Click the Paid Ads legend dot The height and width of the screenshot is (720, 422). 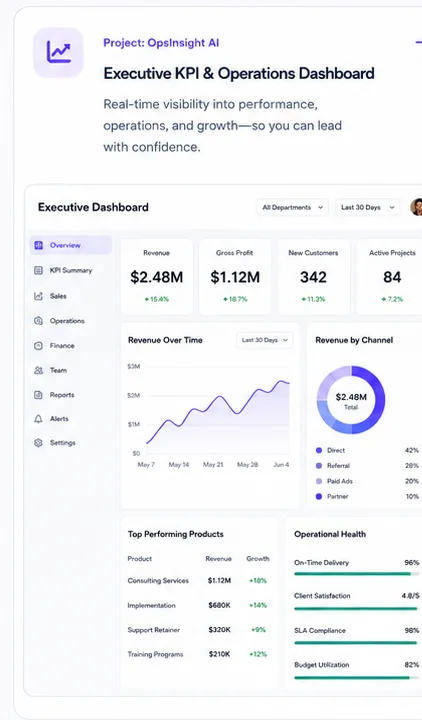coord(319,481)
